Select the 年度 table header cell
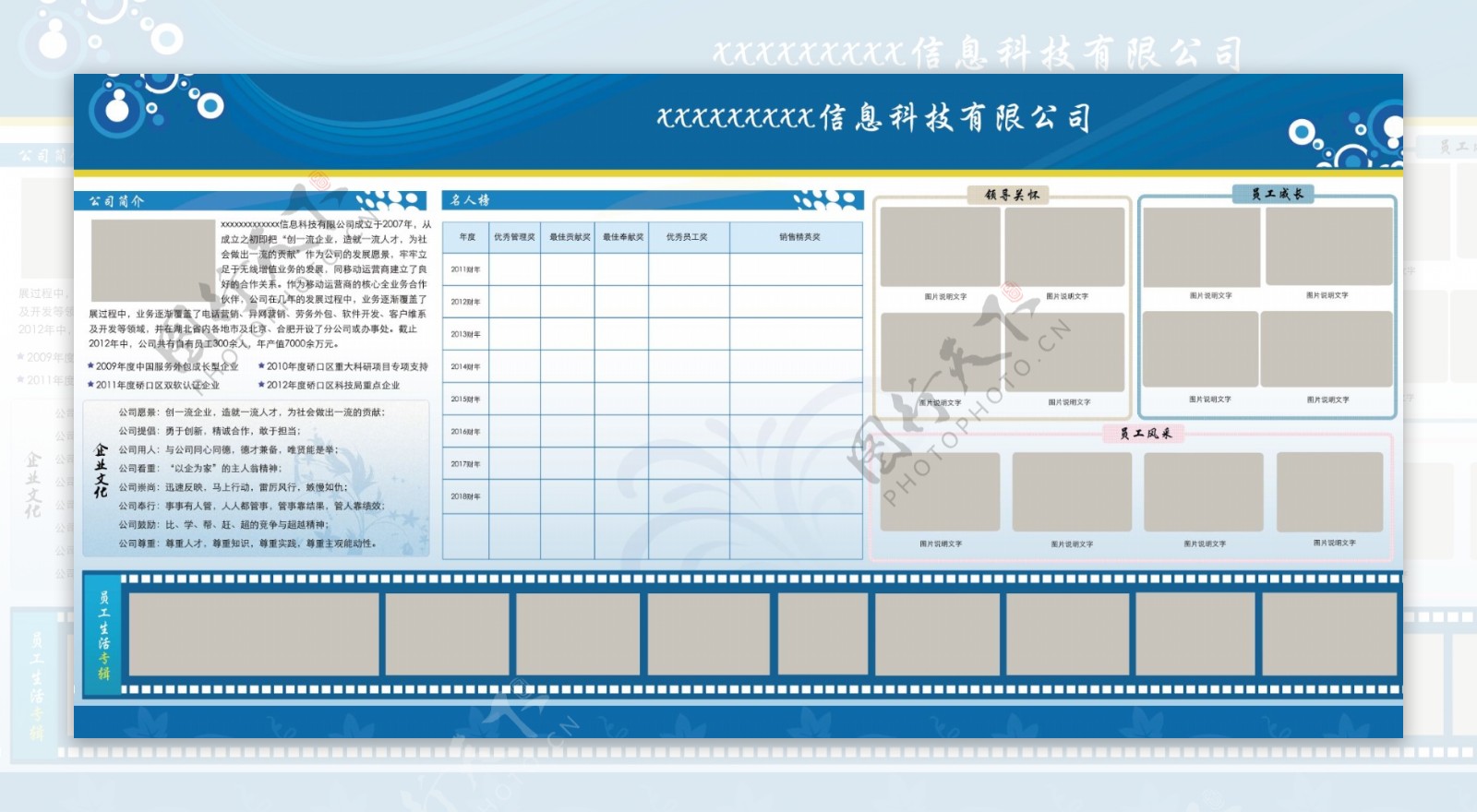 pos(468,237)
